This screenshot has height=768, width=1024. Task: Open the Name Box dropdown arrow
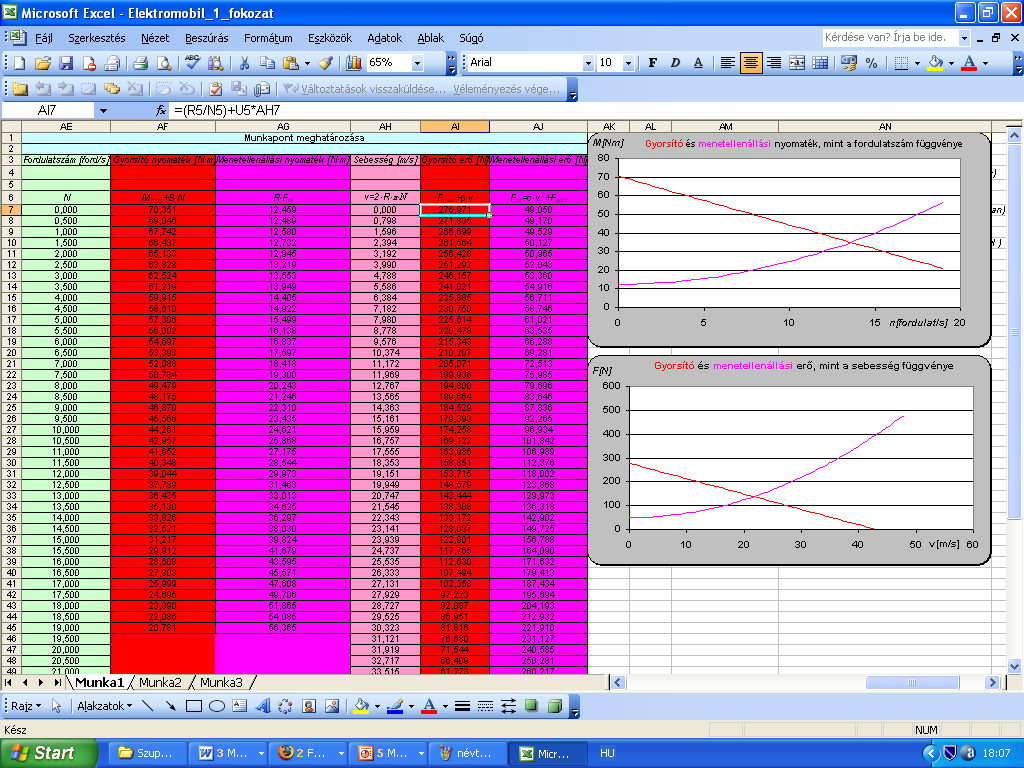(x=103, y=110)
